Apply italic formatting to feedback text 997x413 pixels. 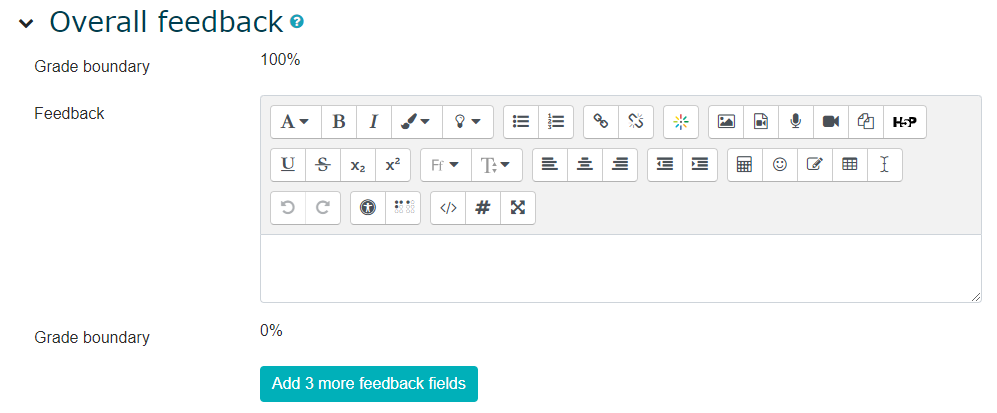(373, 122)
